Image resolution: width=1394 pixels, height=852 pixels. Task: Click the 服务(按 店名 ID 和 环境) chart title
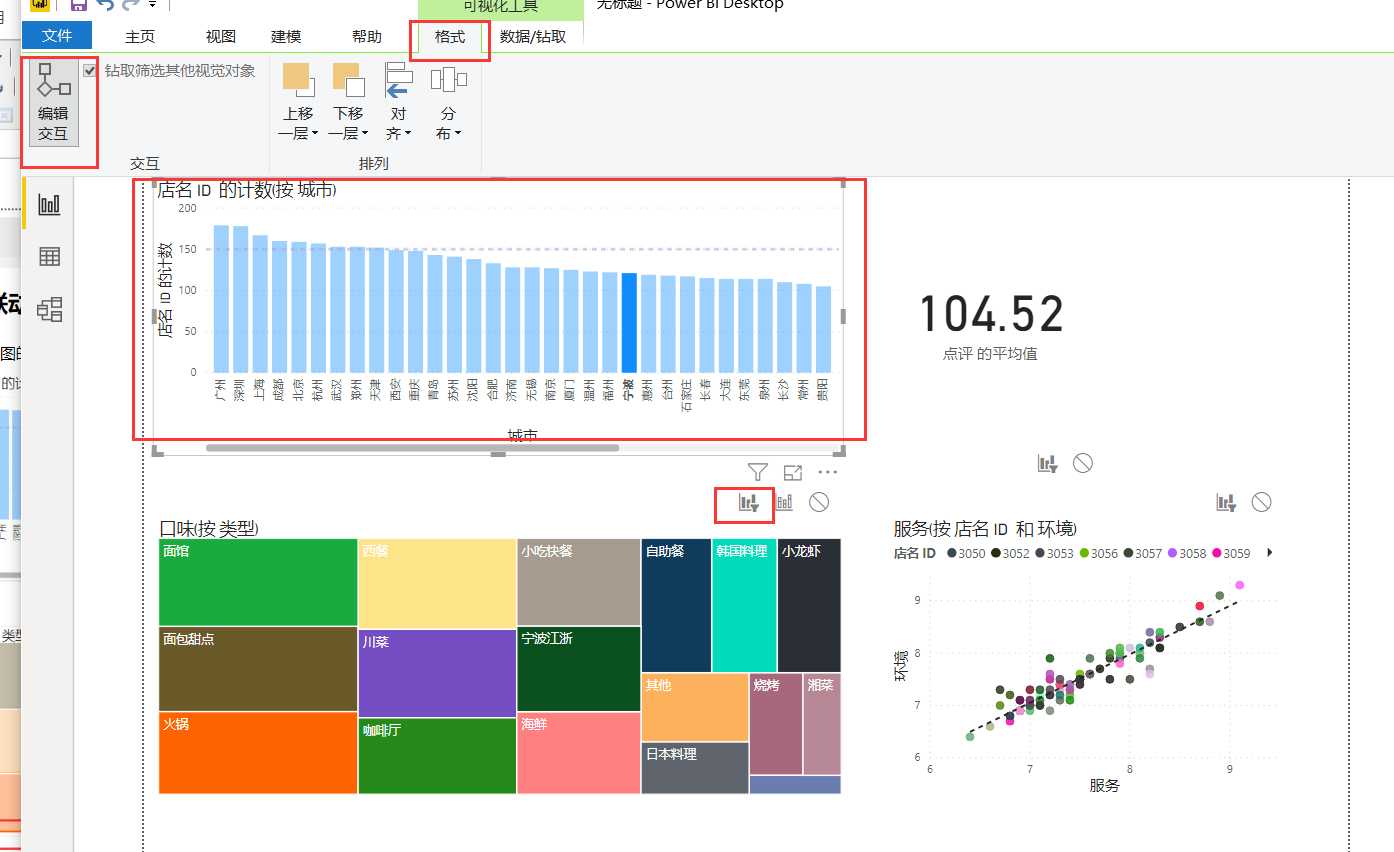[985, 528]
